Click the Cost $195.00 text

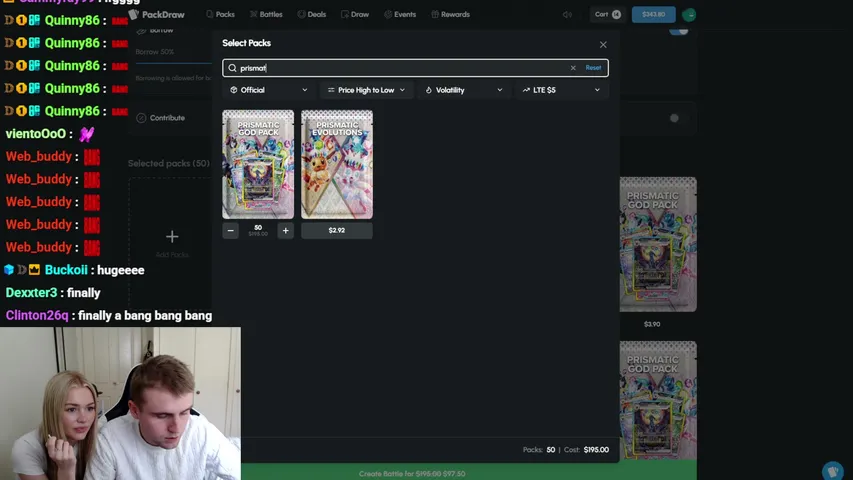[586, 450]
